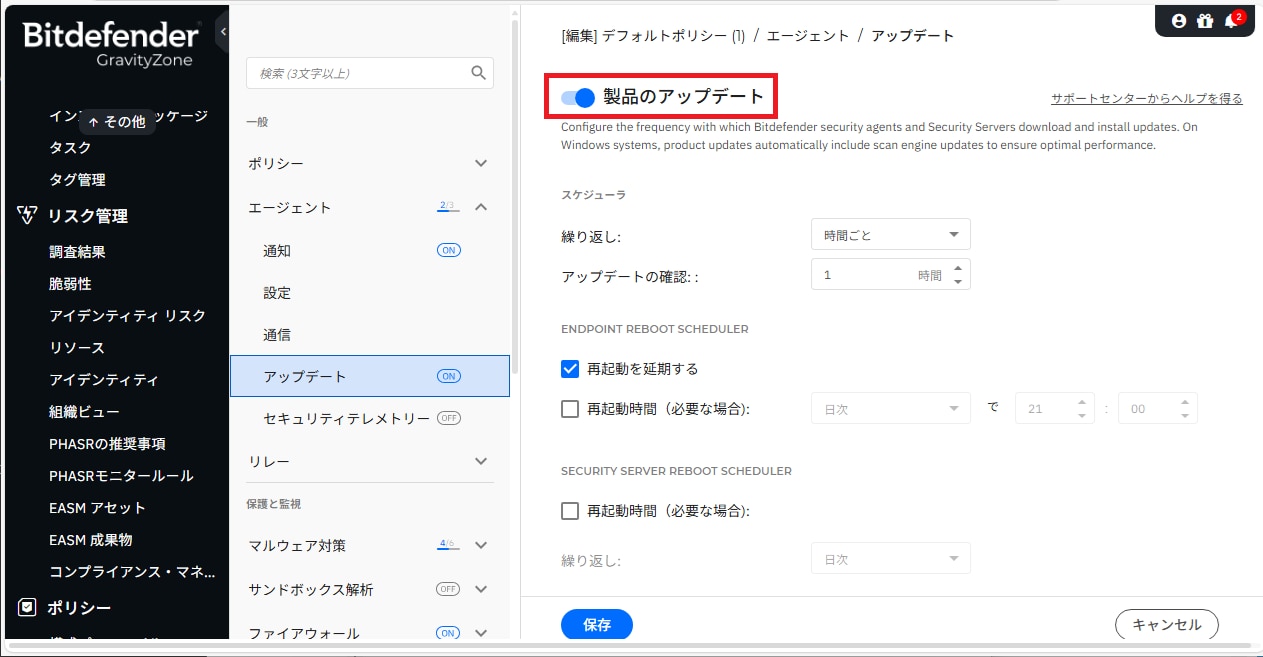
Task: Open the notifications bell icon
Action: [1231, 21]
